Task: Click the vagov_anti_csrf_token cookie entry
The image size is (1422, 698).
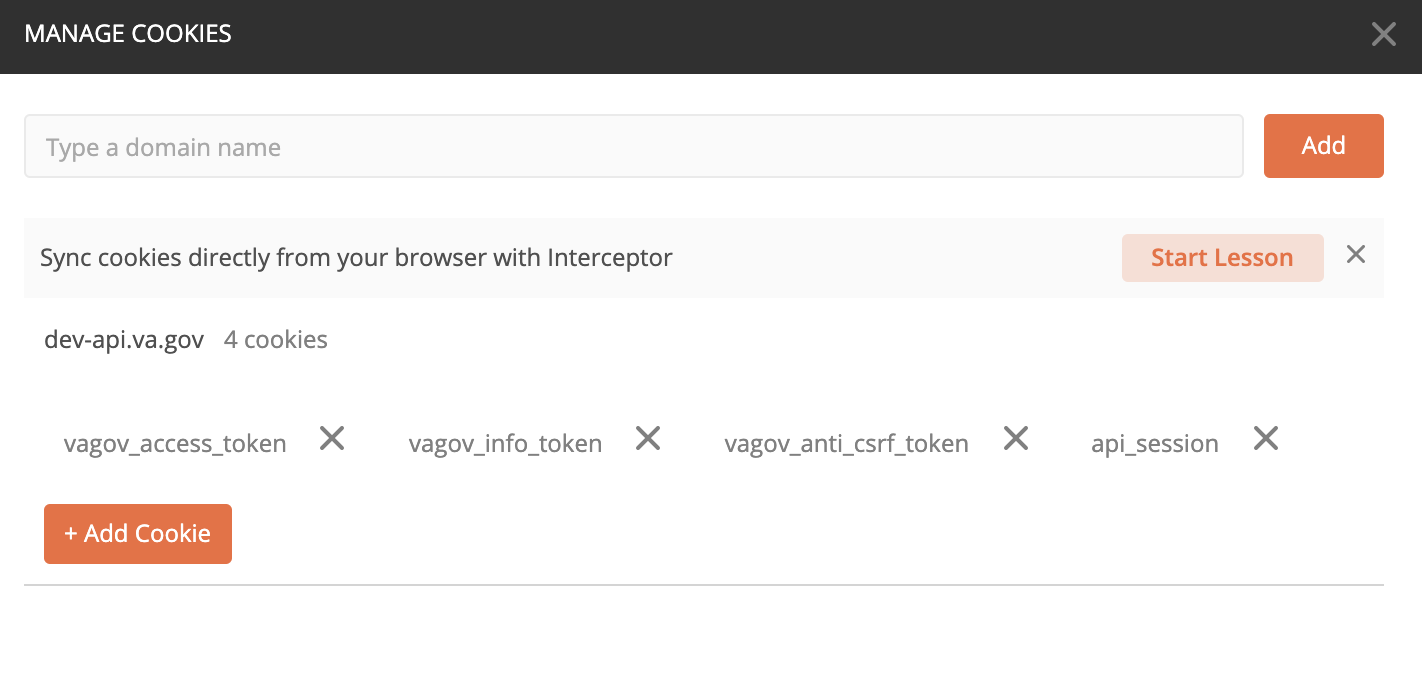Action: click(x=846, y=443)
